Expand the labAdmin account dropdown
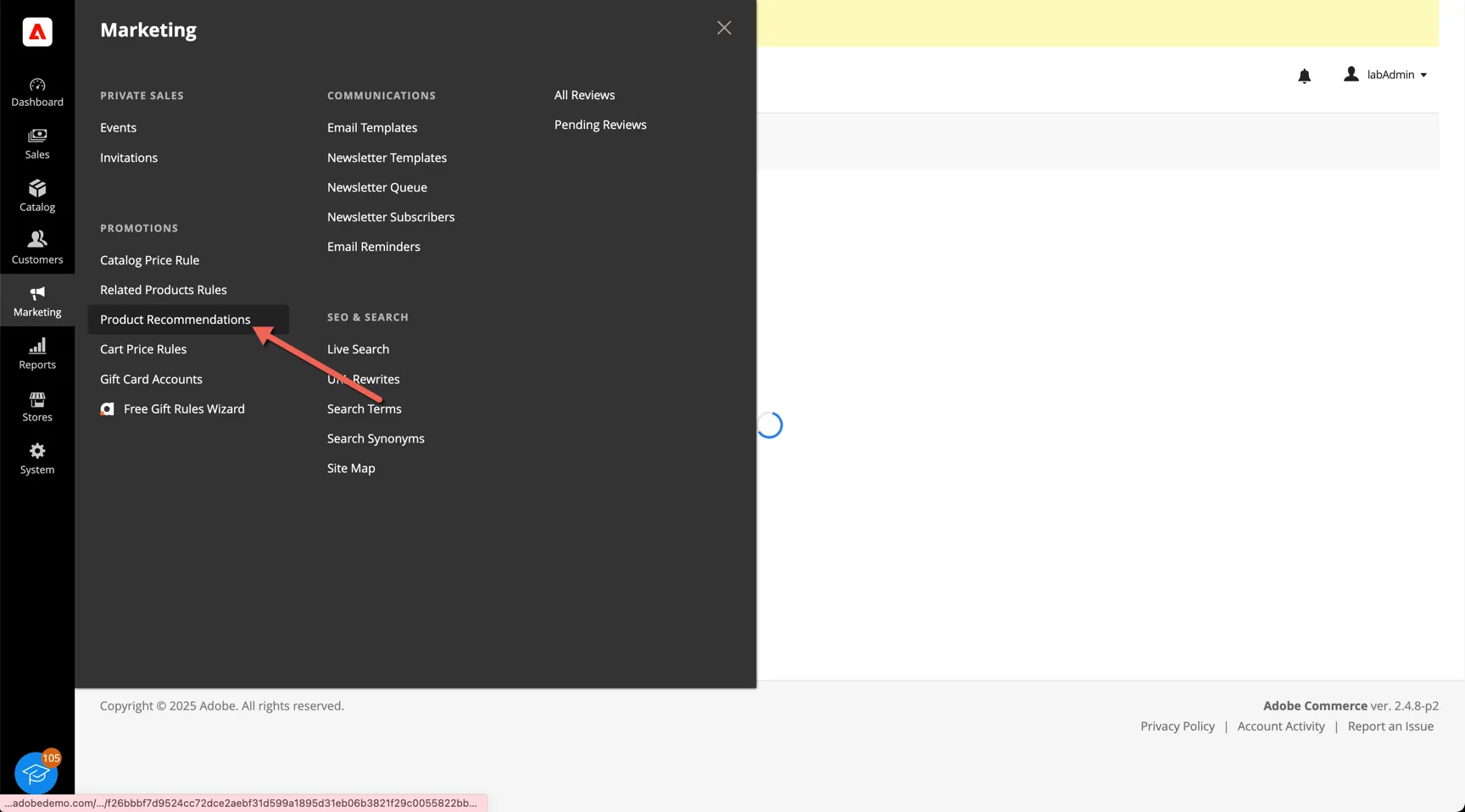The height and width of the screenshot is (812, 1465). [x=1385, y=75]
